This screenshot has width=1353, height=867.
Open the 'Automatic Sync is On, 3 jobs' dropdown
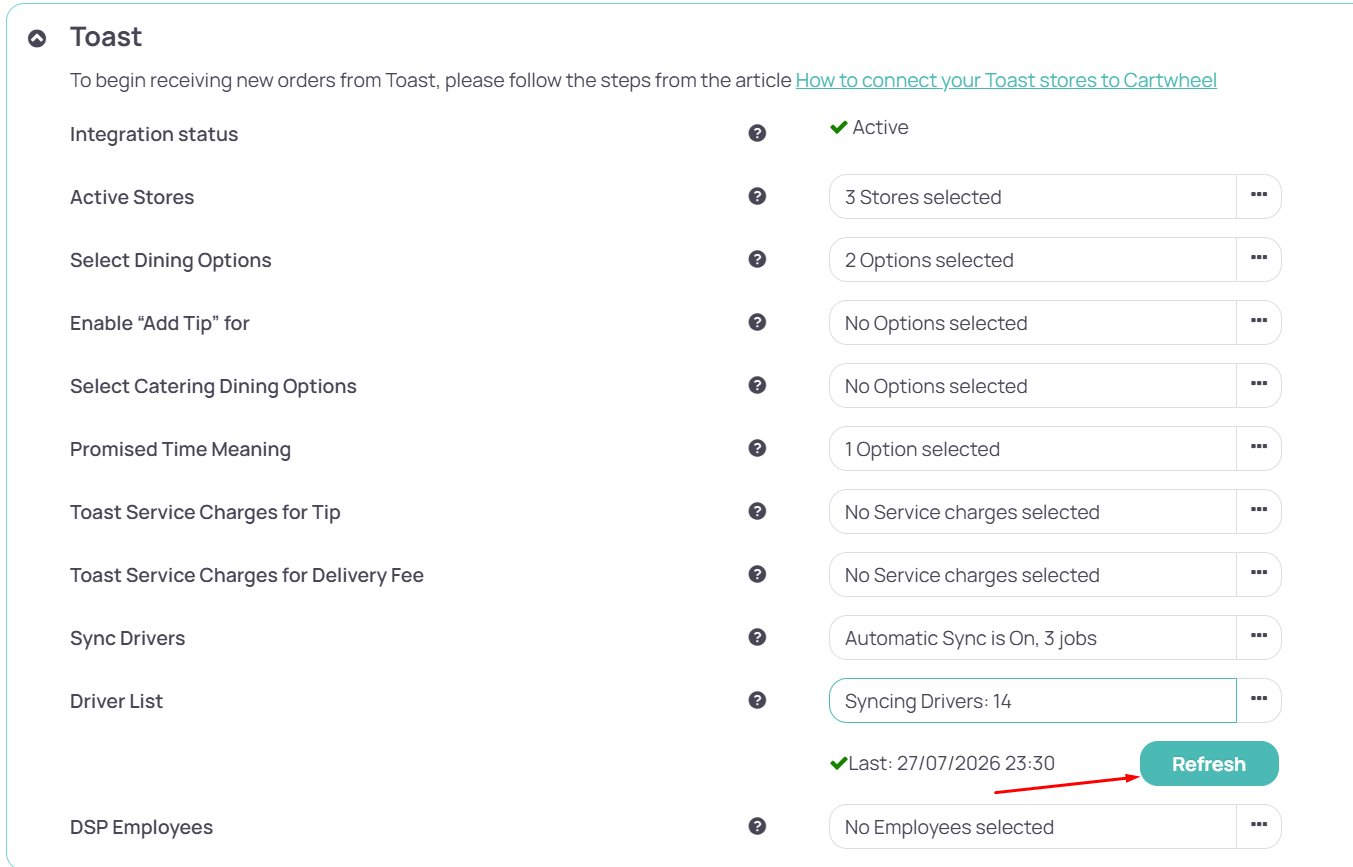[1033, 638]
